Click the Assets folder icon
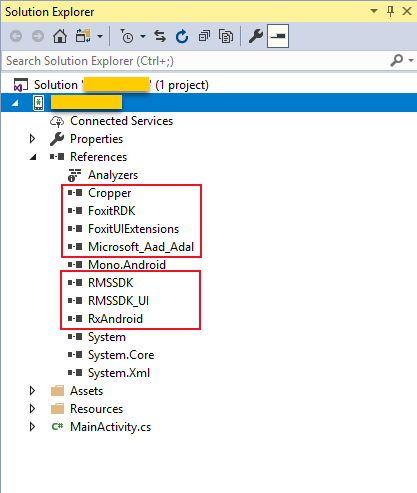The image size is (417, 493). (57, 391)
